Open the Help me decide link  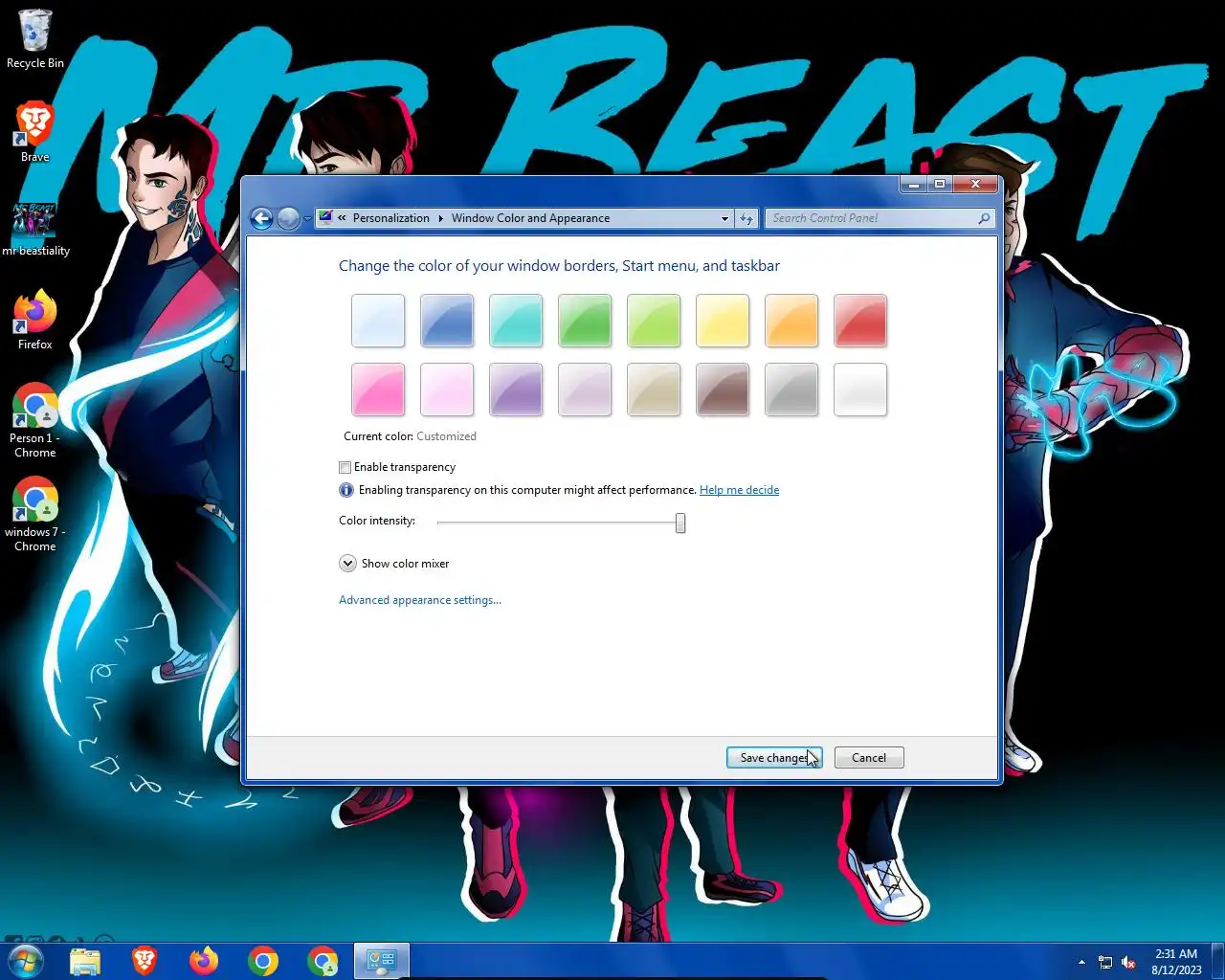[x=739, y=490]
